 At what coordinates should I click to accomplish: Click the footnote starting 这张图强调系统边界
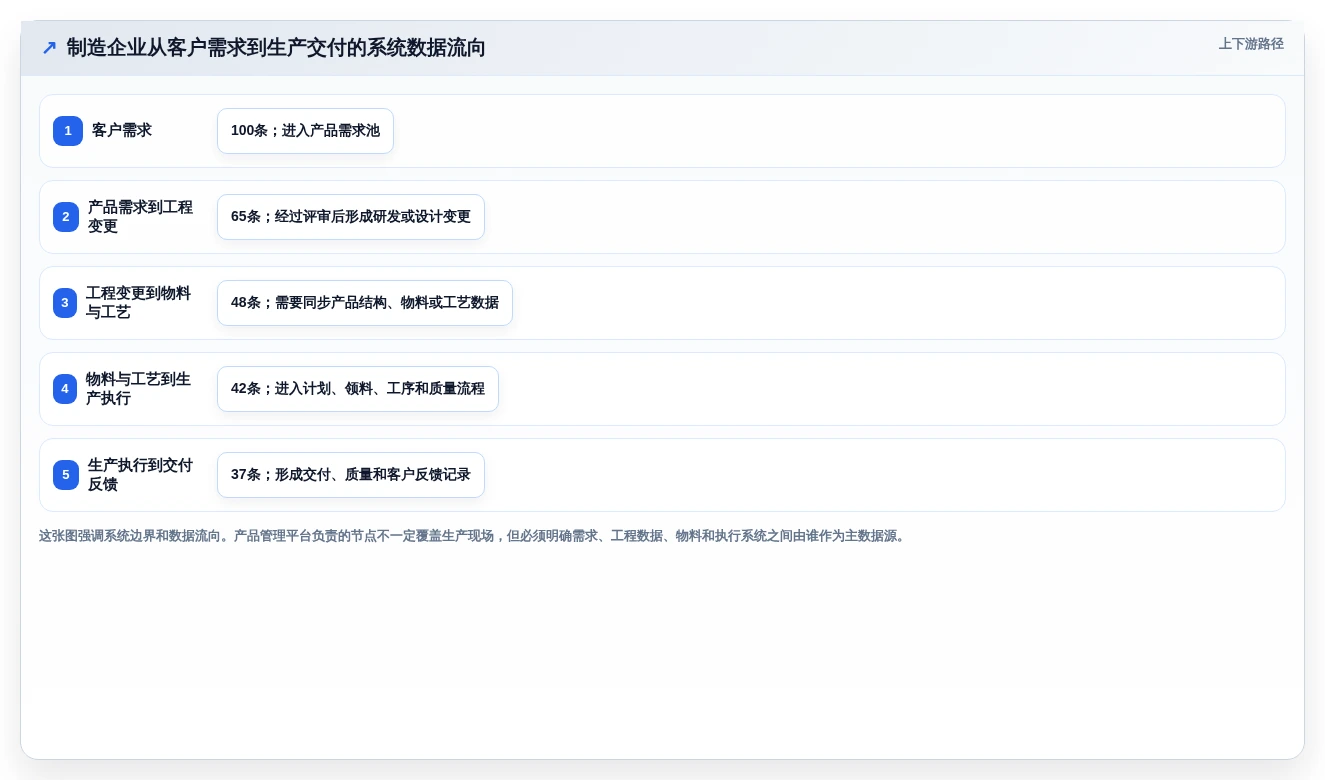pos(474,536)
